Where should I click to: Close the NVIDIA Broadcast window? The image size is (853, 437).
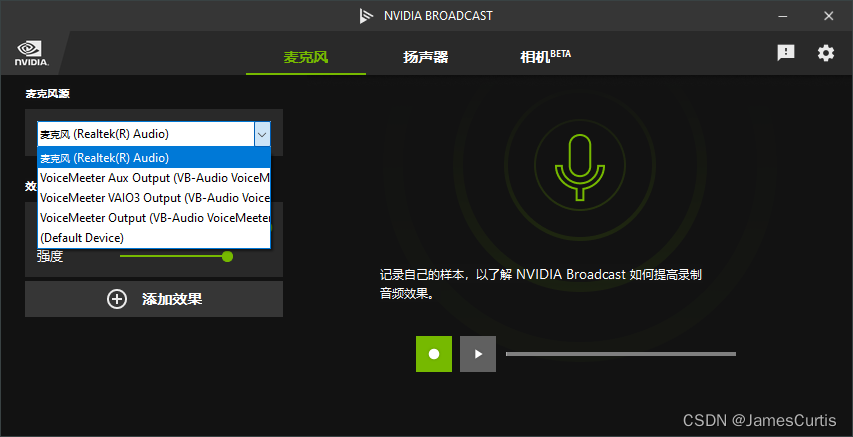pos(829,16)
